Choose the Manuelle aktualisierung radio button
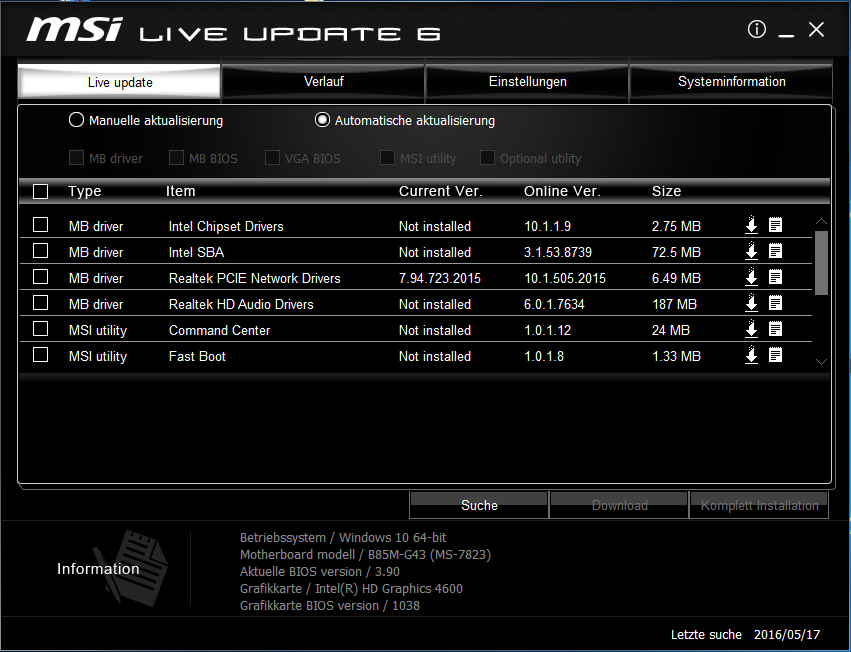The height and width of the screenshot is (652, 851). pyautogui.click(x=77, y=120)
